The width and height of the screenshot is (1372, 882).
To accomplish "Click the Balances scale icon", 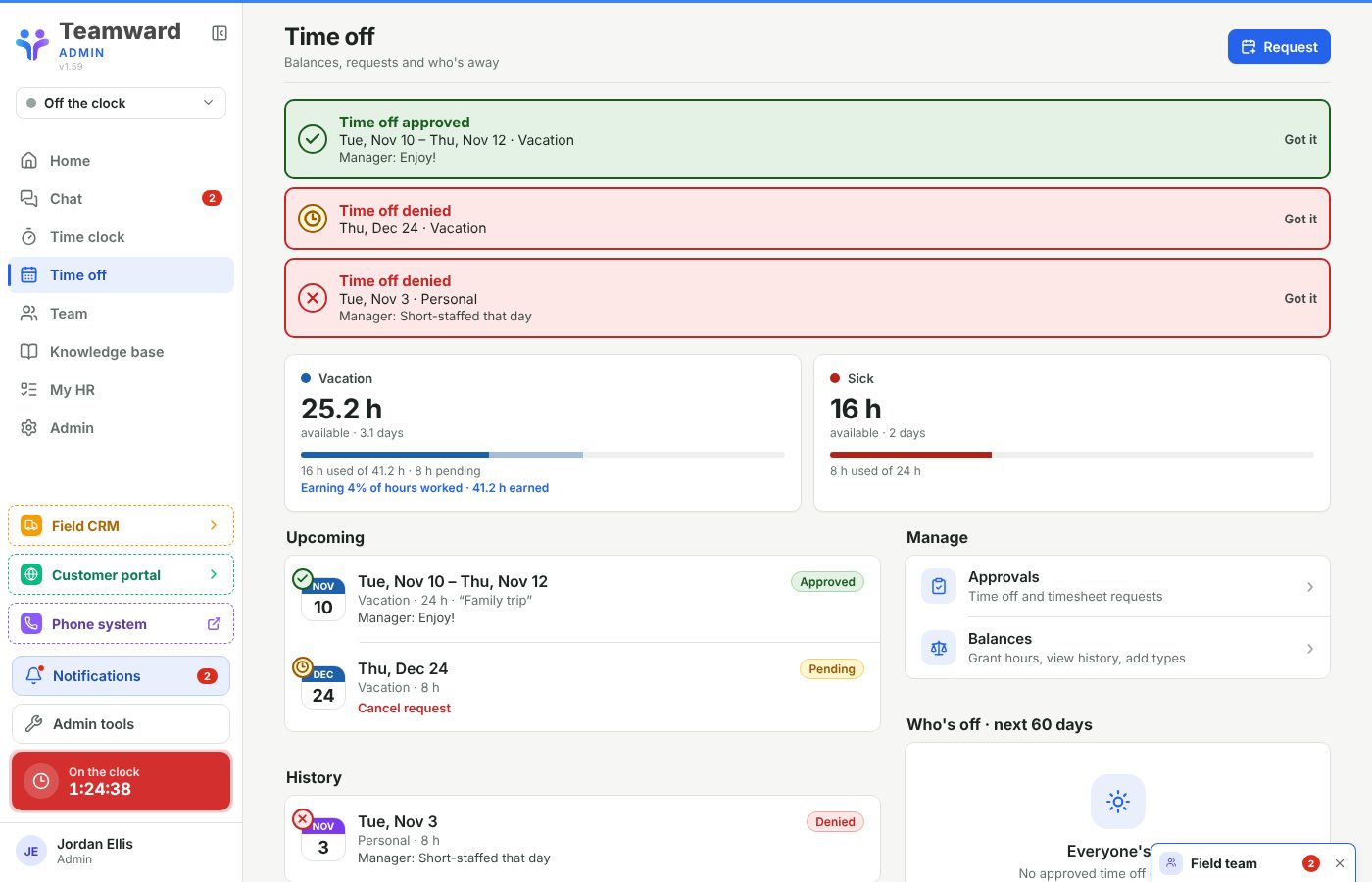I will point(939,649).
